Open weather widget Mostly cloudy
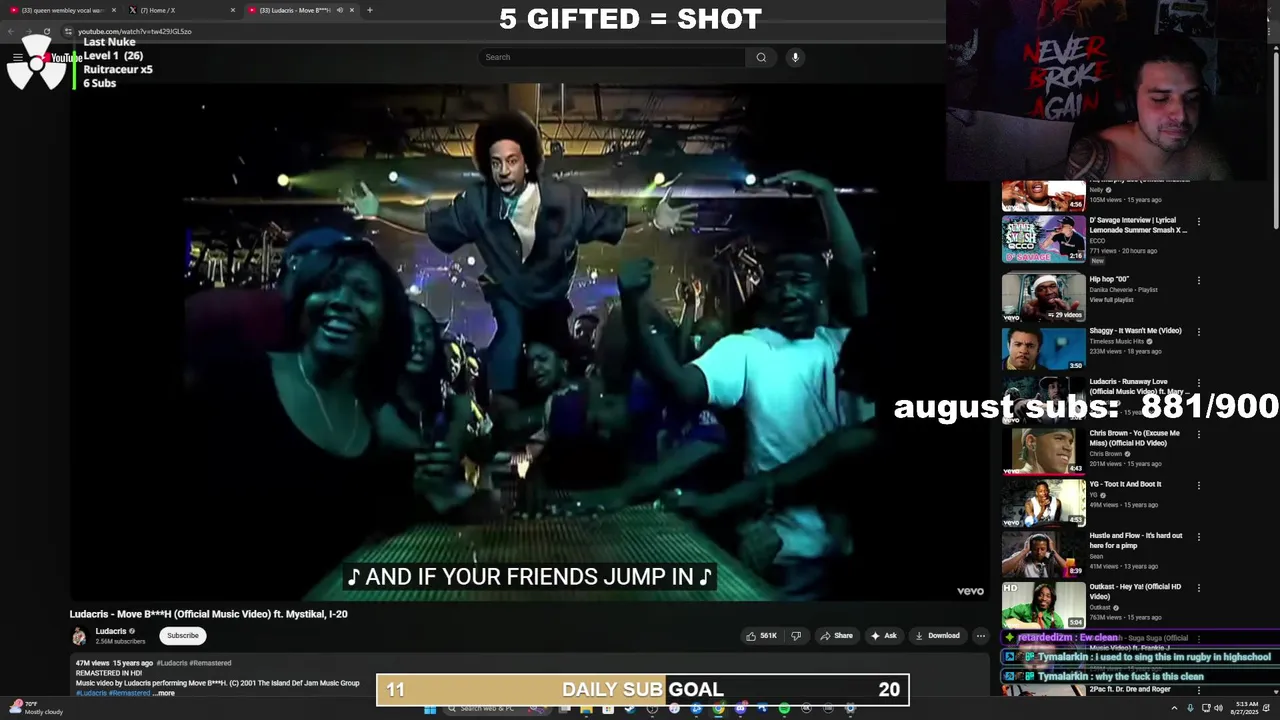 pyautogui.click(x=35, y=708)
